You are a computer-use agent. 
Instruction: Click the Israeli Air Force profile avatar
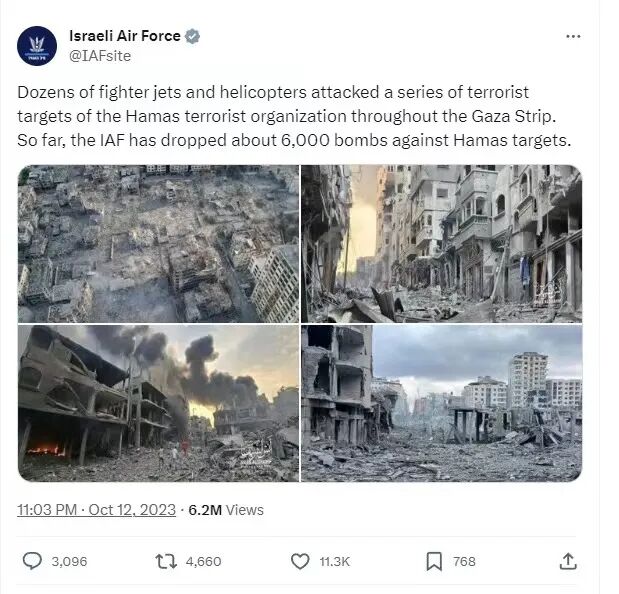37,46
